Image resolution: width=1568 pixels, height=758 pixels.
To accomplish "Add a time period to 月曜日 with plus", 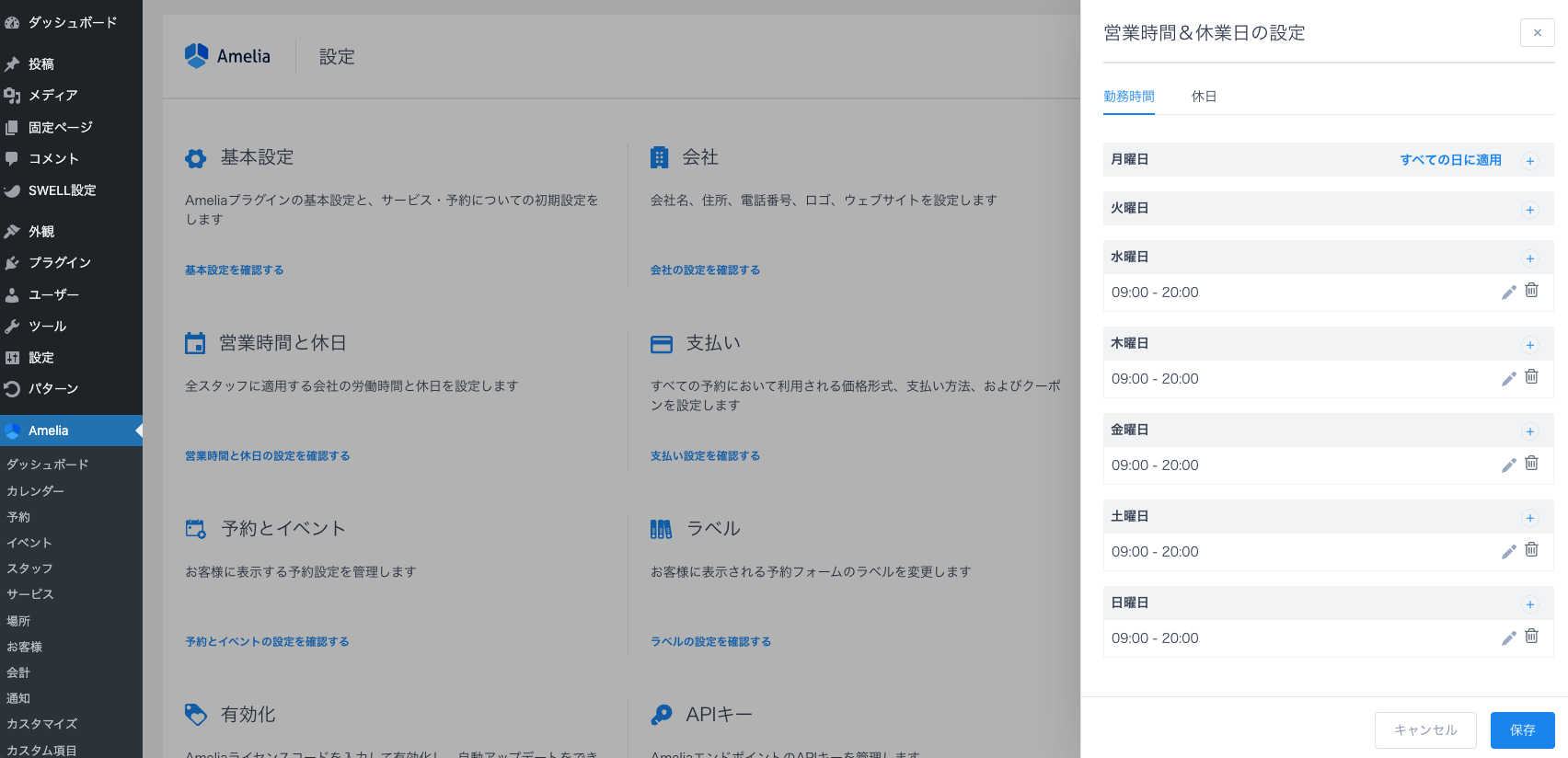I will (x=1529, y=161).
